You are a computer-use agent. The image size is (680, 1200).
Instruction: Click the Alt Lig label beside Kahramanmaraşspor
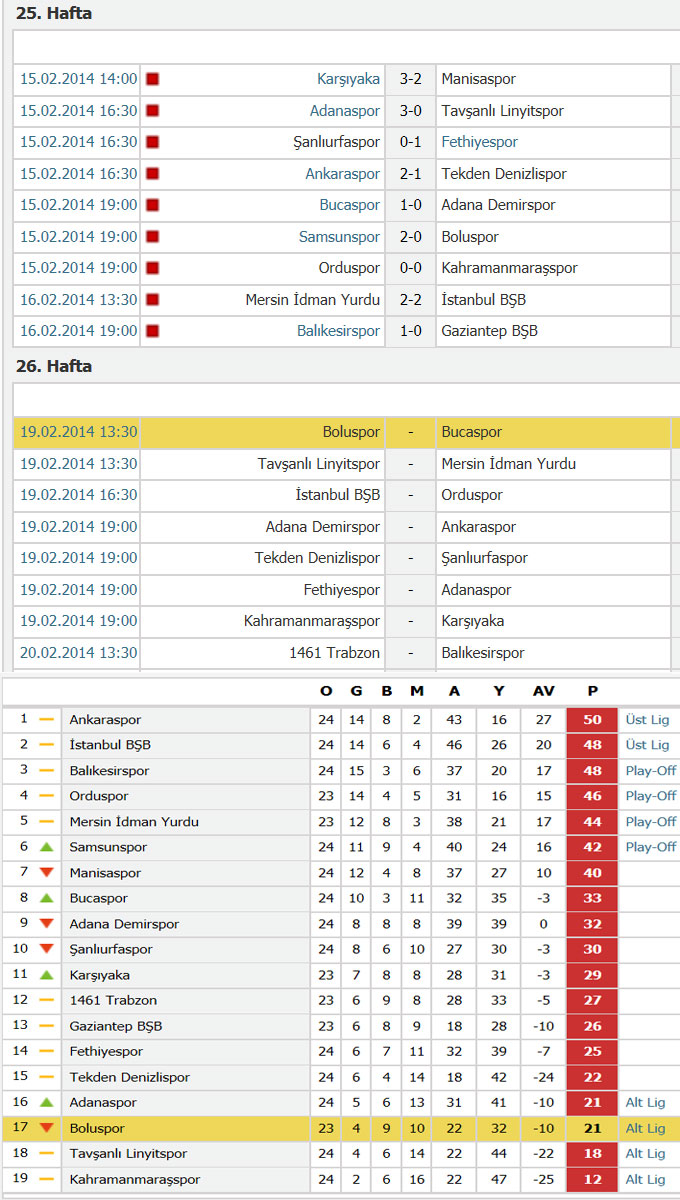pyautogui.click(x=645, y=1179)
